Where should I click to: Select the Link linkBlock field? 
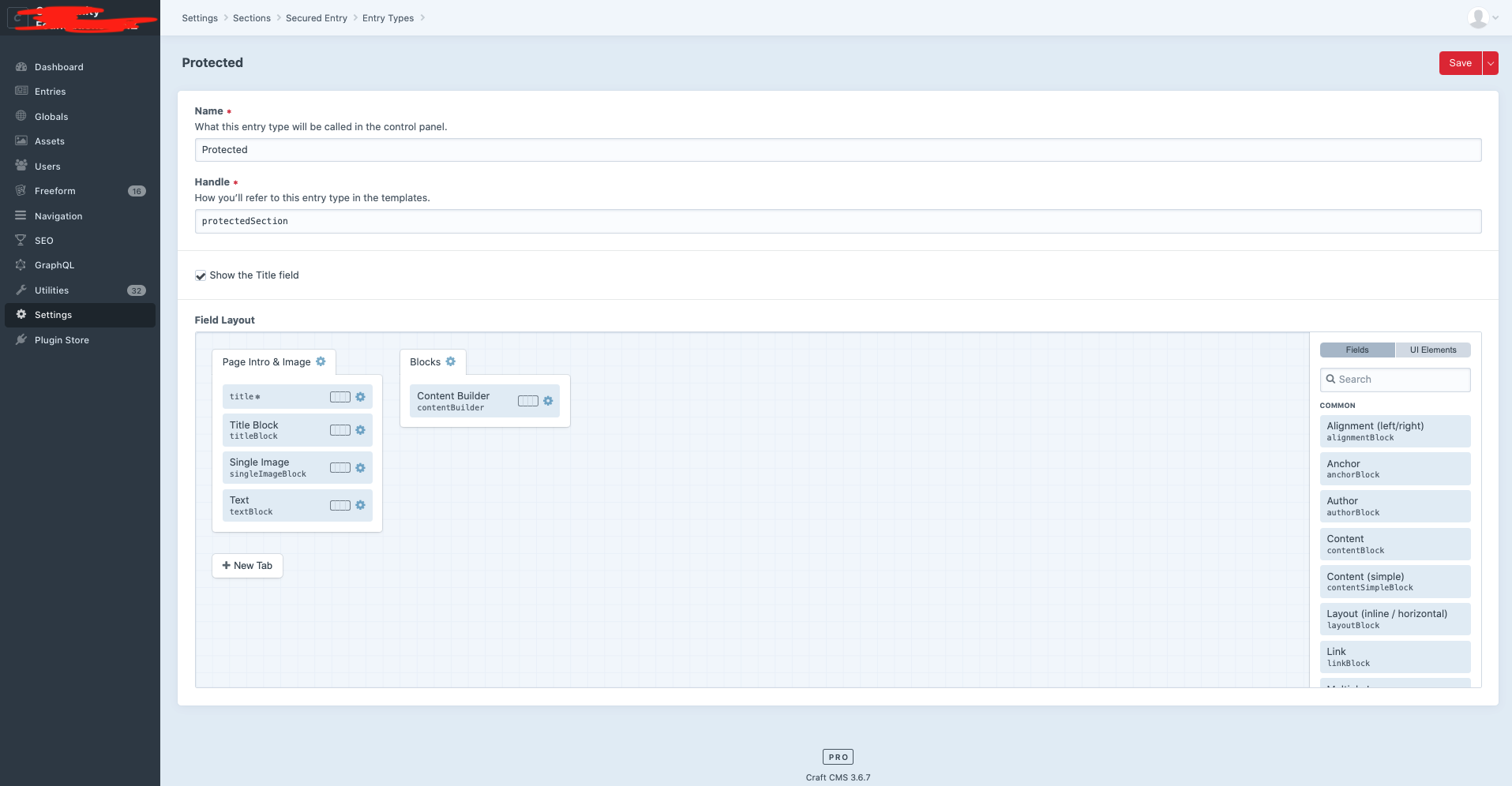point(1395,657)
